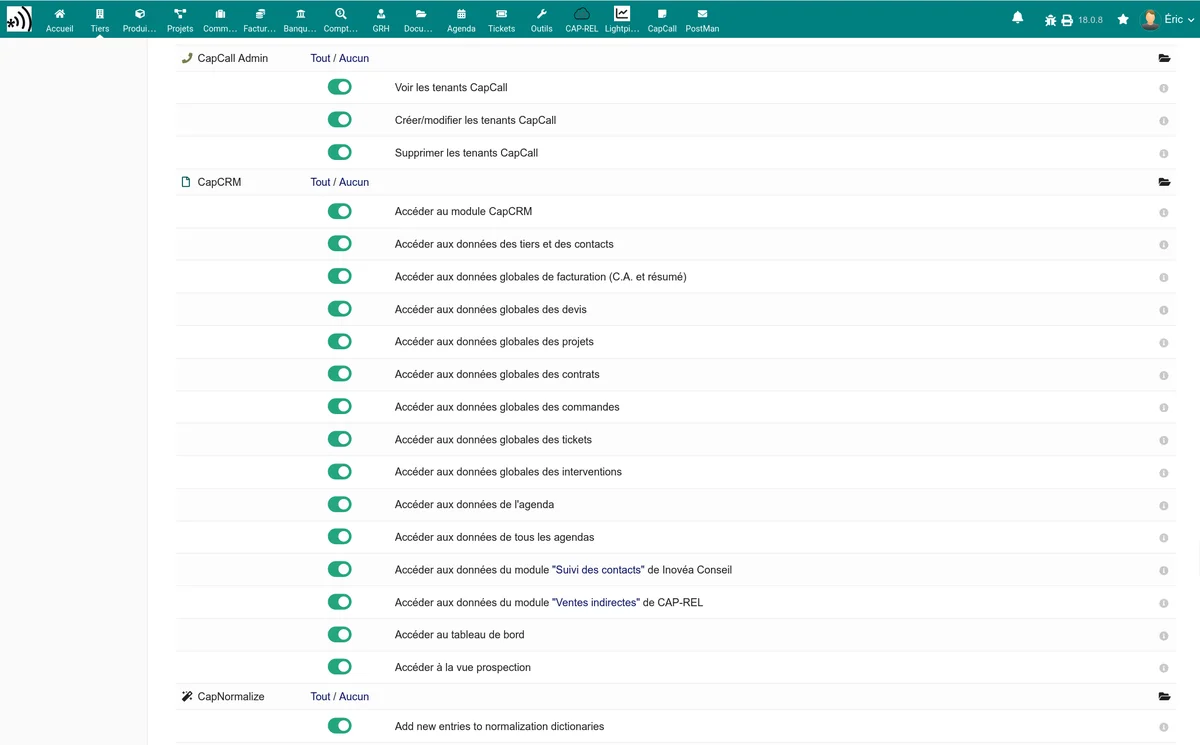
Task: Open the Outils wrench icon
Action: [x=542, y=14]
